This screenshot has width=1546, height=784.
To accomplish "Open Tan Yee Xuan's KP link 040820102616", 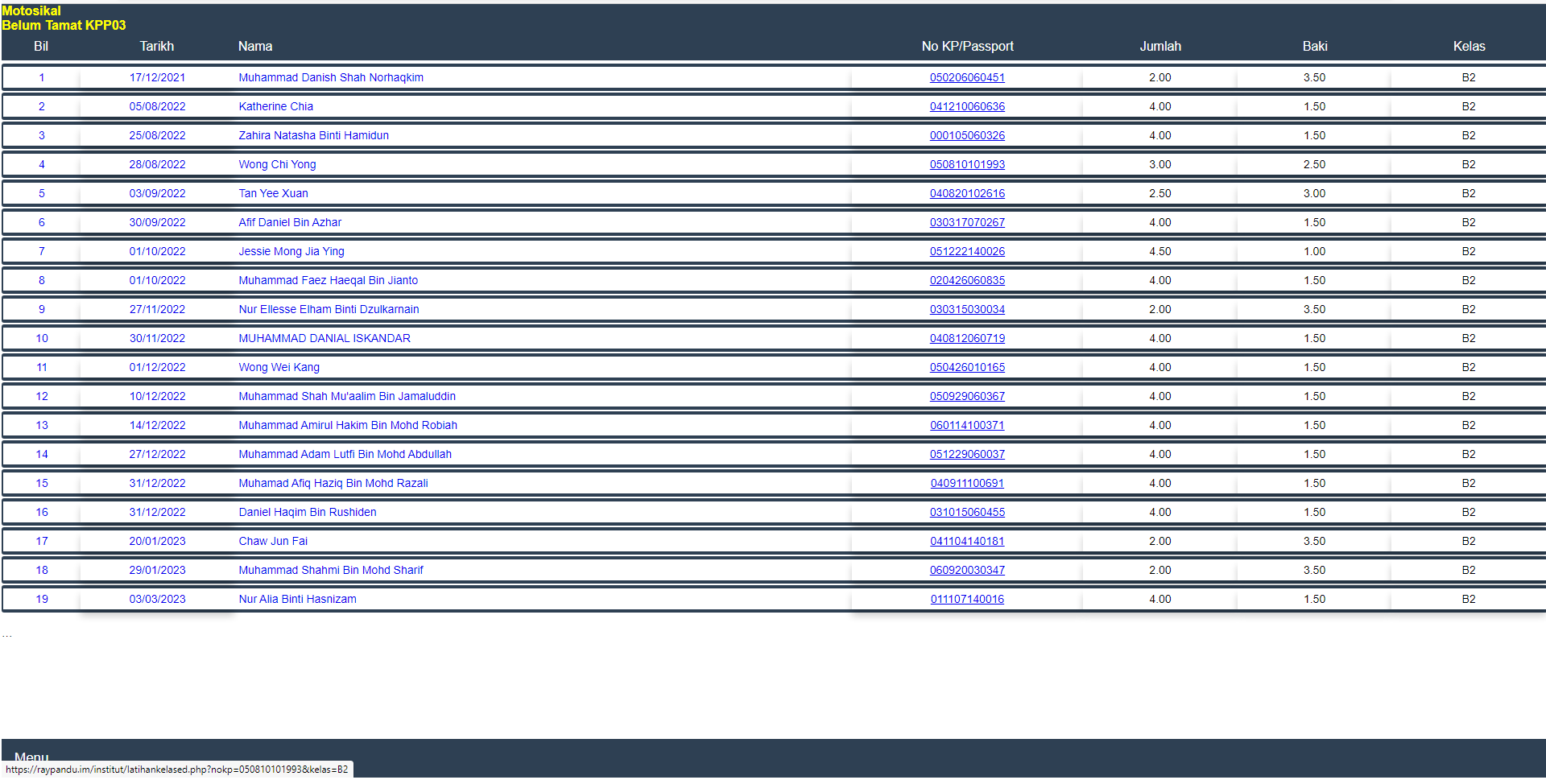I will [967, 194].
